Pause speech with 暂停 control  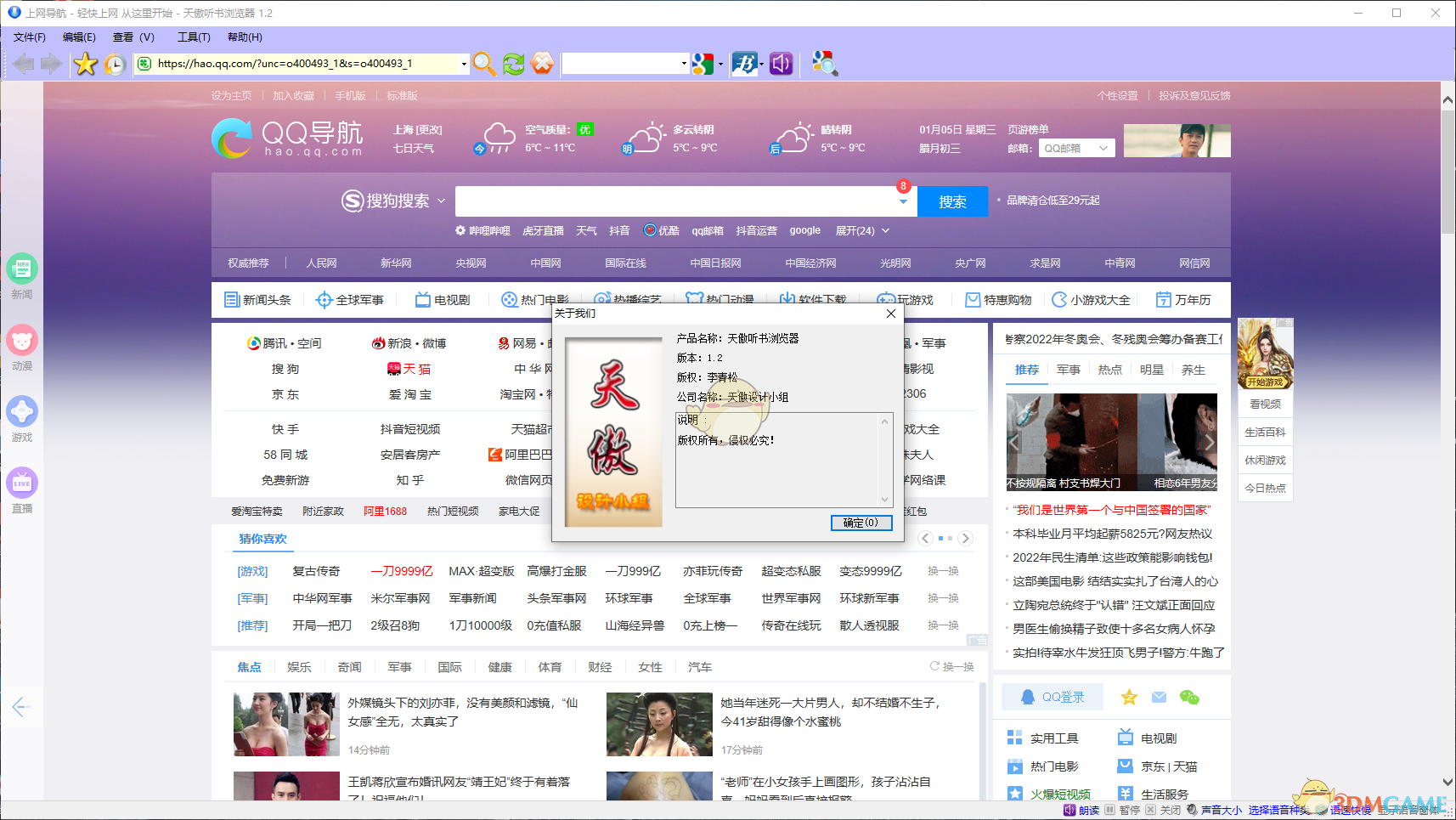click(x=1129, y=810)
